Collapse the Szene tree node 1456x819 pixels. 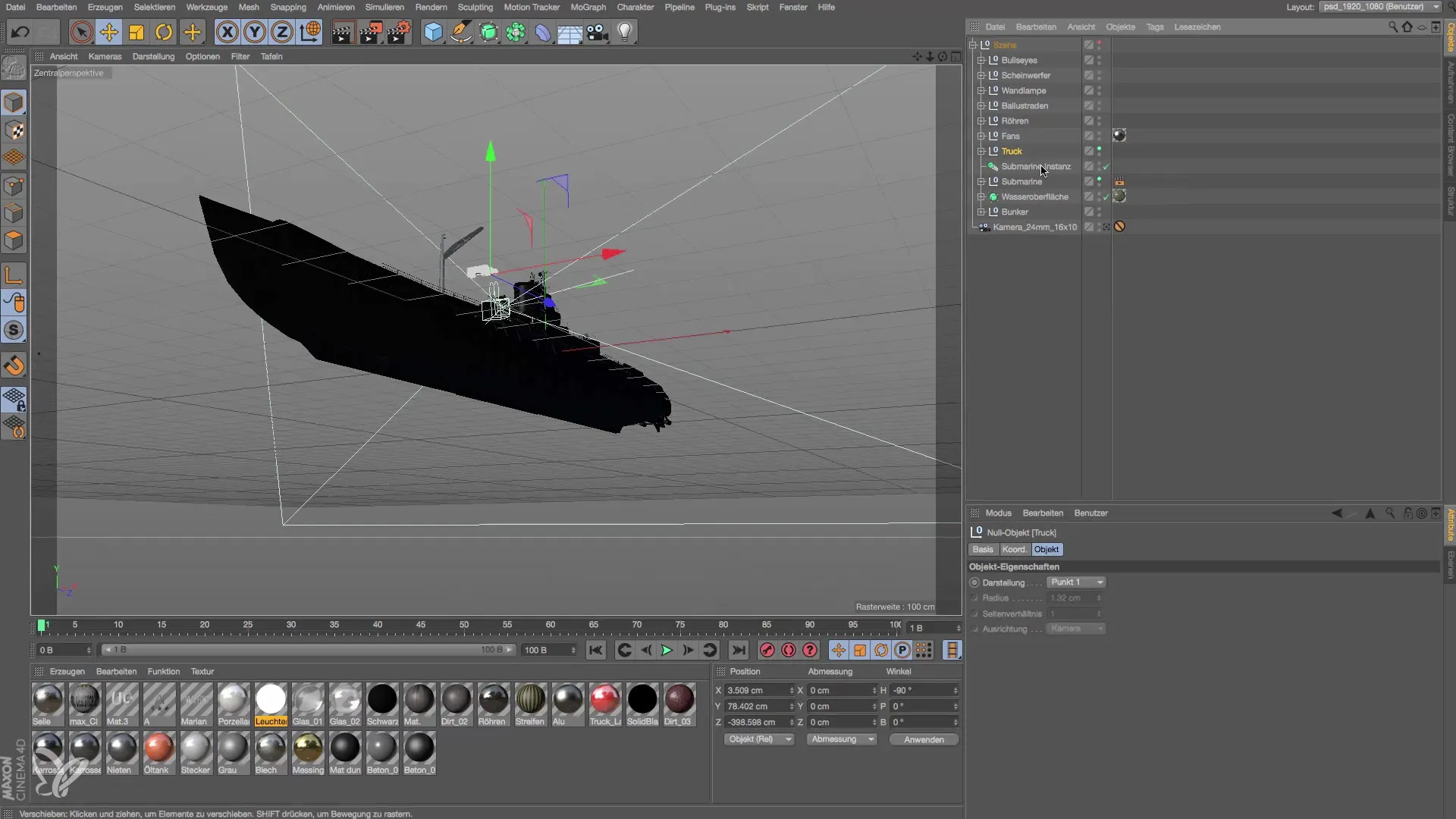pos(973,45)
